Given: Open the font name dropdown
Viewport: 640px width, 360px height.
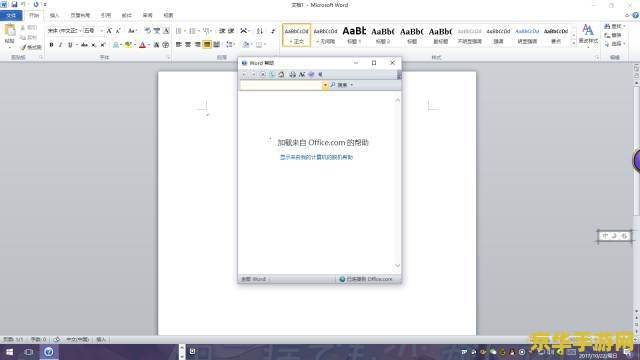Looking at the screenshot, I should click(x=80, y=31).
